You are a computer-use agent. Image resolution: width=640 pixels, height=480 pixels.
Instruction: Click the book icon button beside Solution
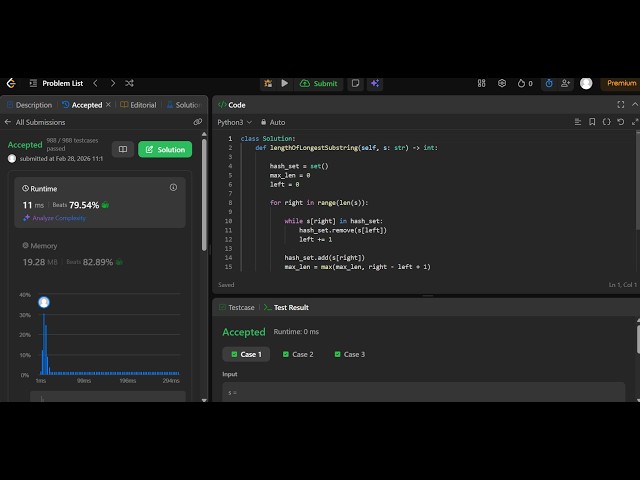click(x=123, y=149)
